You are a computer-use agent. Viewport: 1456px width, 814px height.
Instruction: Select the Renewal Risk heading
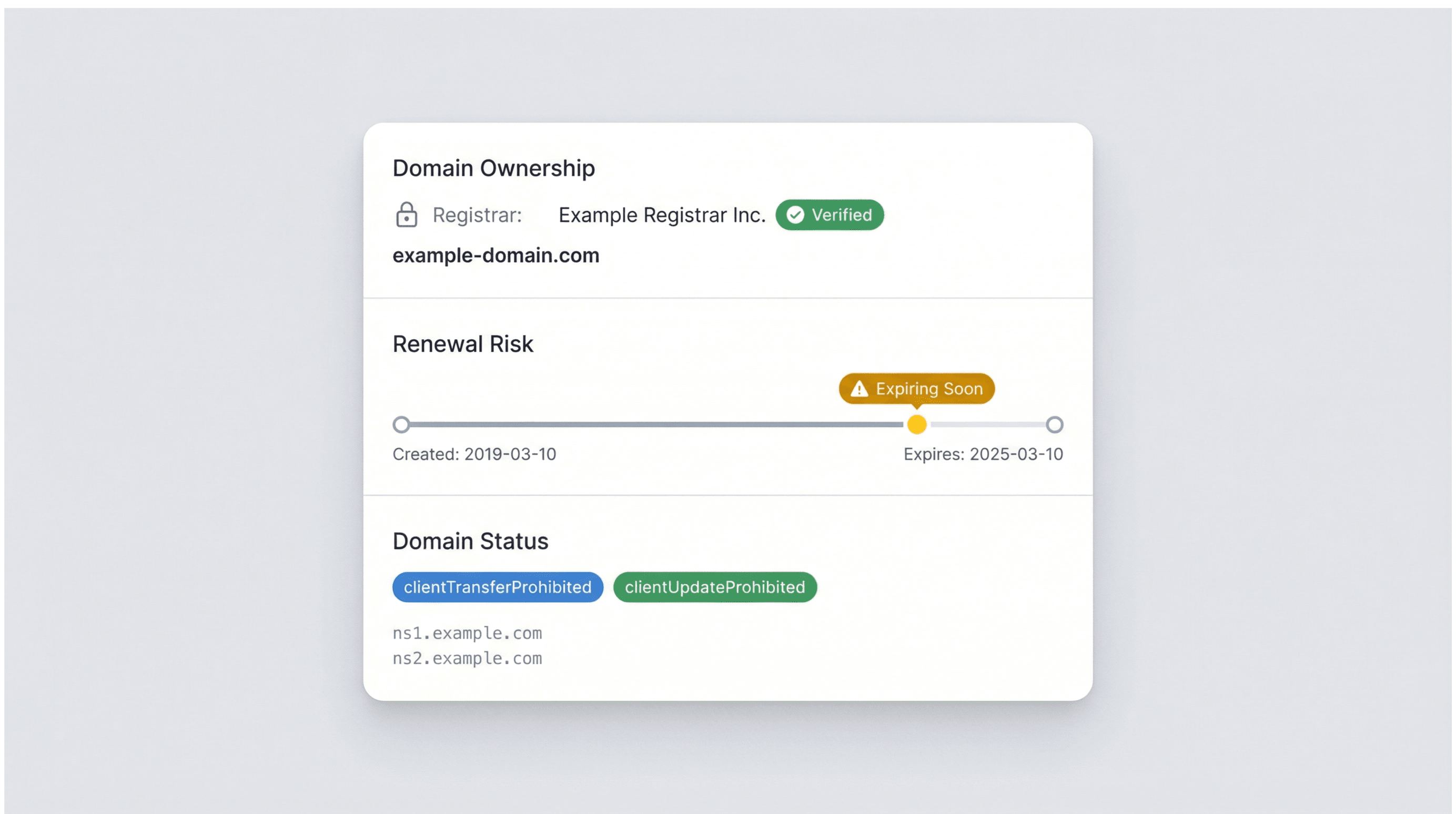(x=462, y=344)
